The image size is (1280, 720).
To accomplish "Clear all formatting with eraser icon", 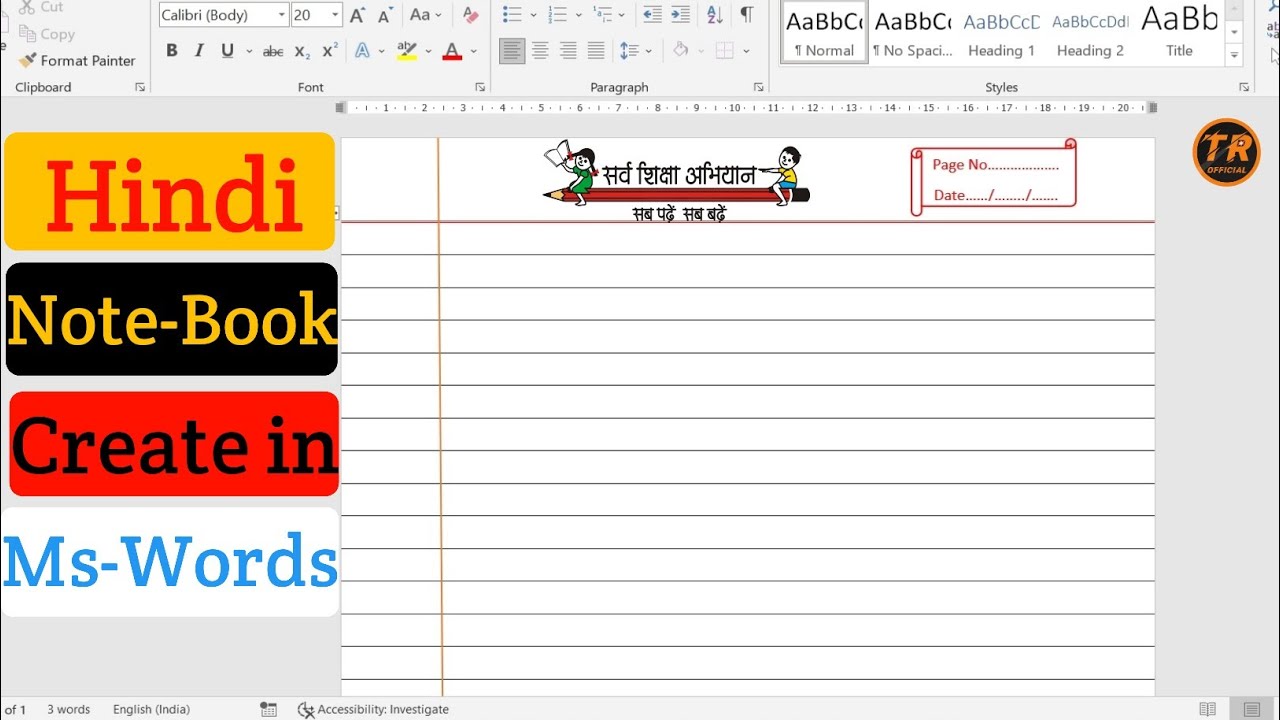I will coord(471,15).
